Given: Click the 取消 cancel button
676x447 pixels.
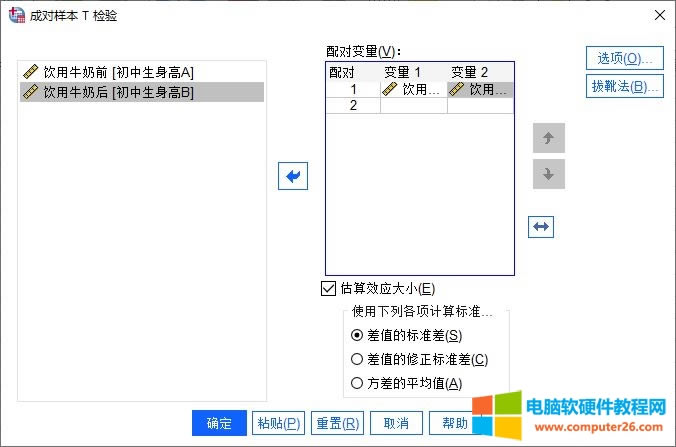Looking at the screenshot, I should point(396,423).
